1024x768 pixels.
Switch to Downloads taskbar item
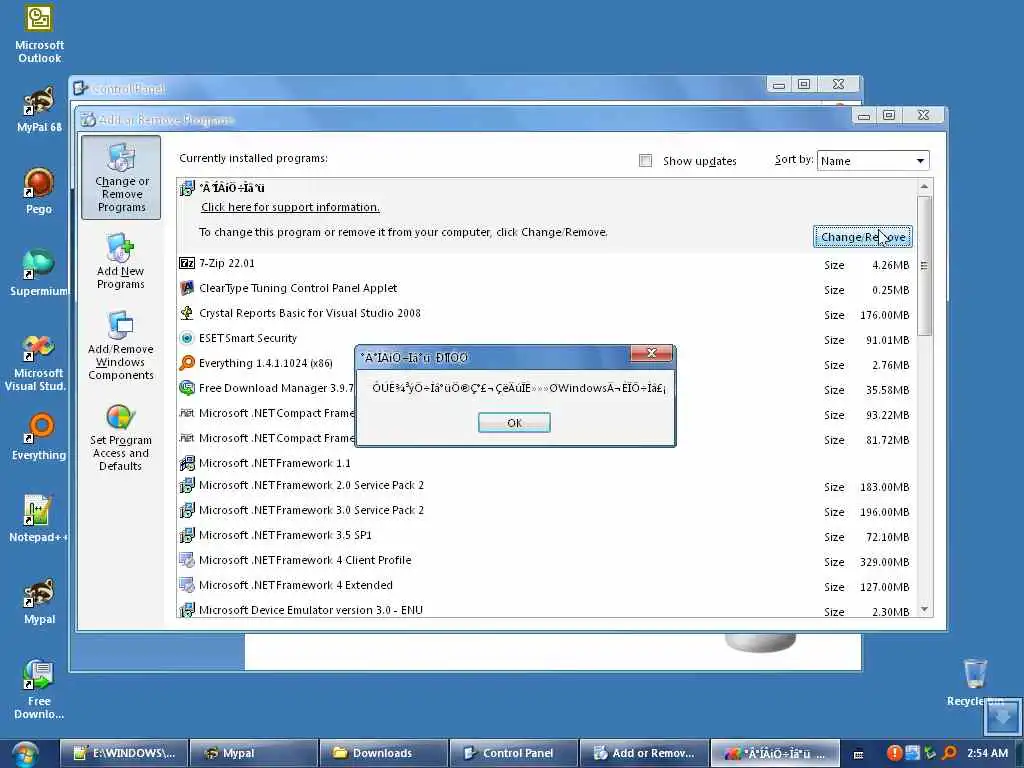[x=383, y=753]
